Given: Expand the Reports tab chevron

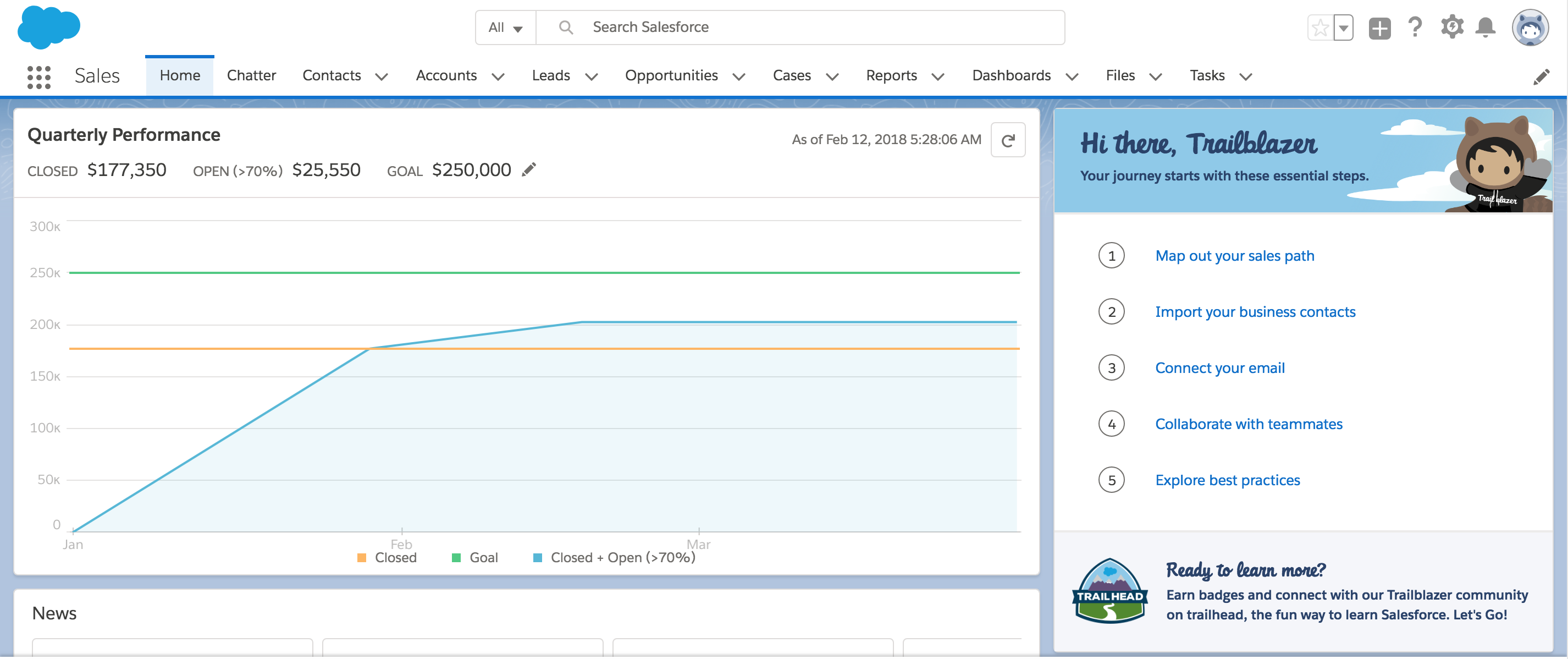Looking at the screenshot, I should (x=938, y=77).
